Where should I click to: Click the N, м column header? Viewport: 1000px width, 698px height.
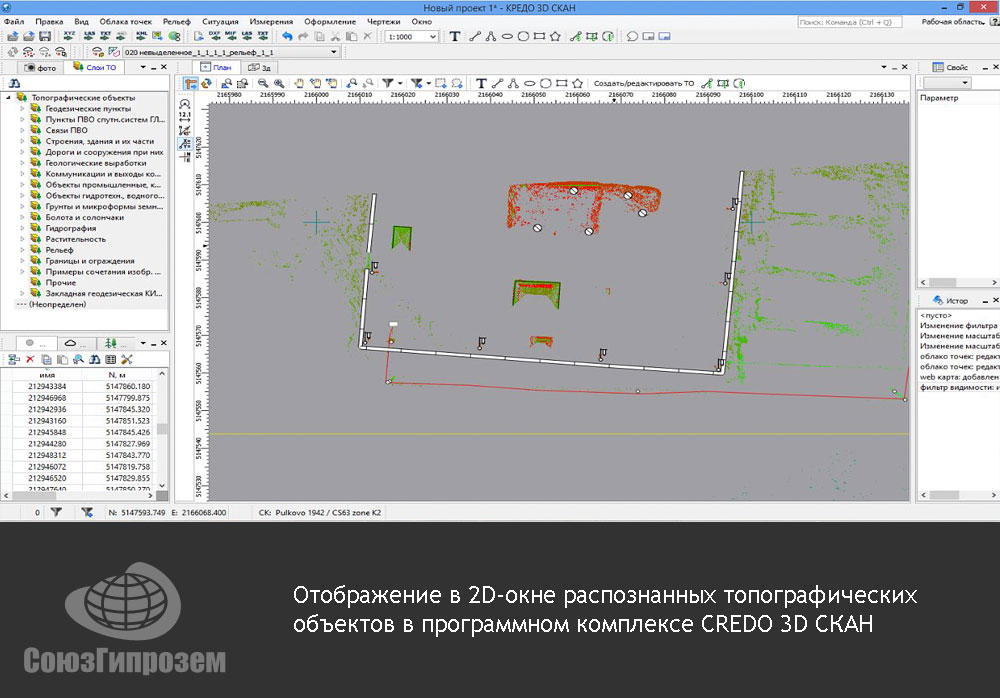117,375
